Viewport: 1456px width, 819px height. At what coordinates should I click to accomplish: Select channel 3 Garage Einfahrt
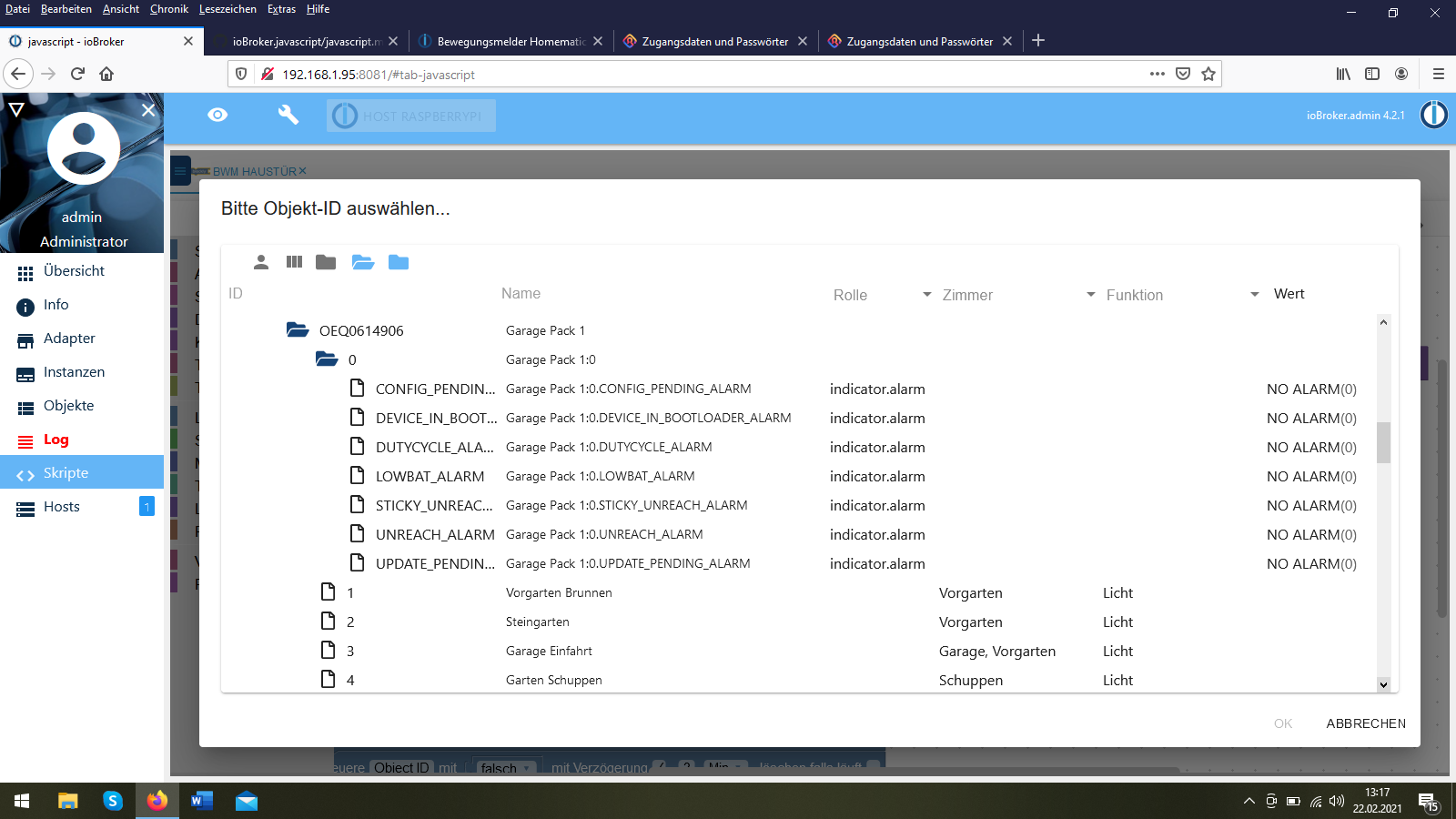(x=801, y=651)
